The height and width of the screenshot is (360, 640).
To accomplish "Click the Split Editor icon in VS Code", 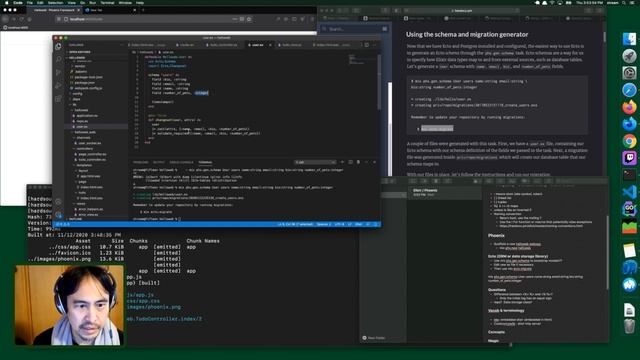I will [367, 45].
